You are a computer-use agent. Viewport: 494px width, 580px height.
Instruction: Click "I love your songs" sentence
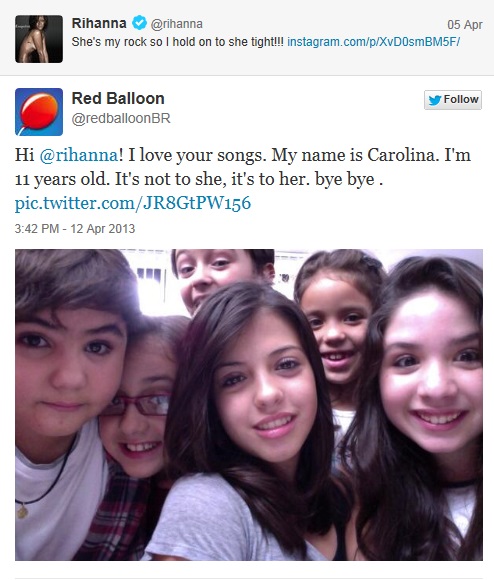[197, 155]
